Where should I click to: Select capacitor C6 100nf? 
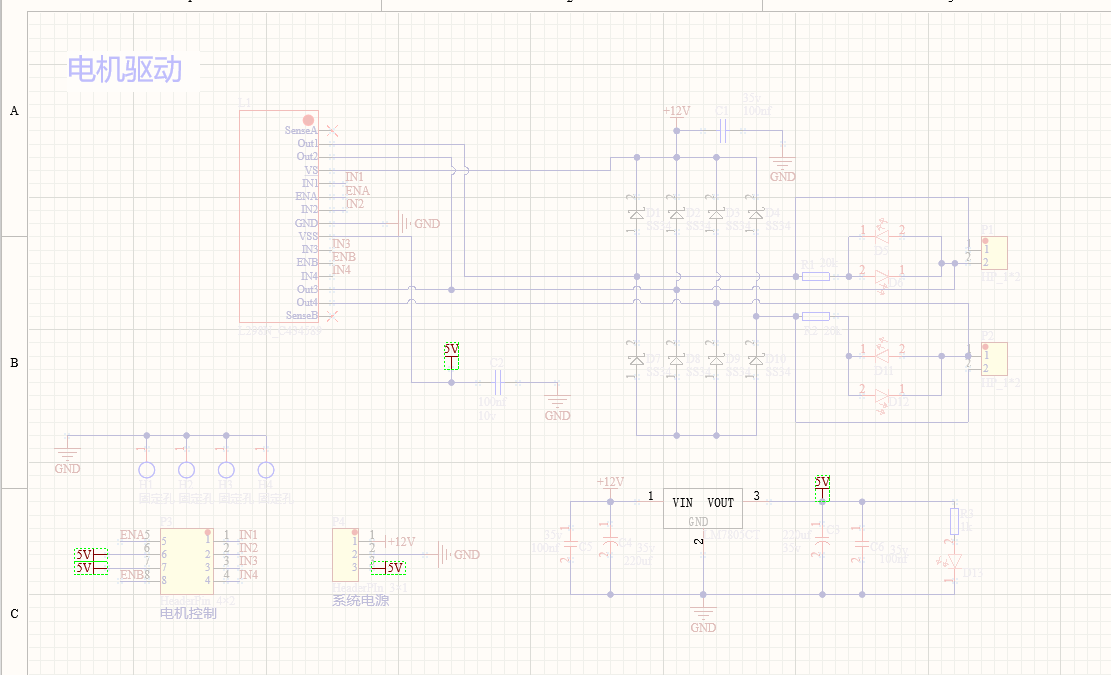point(862,544)
